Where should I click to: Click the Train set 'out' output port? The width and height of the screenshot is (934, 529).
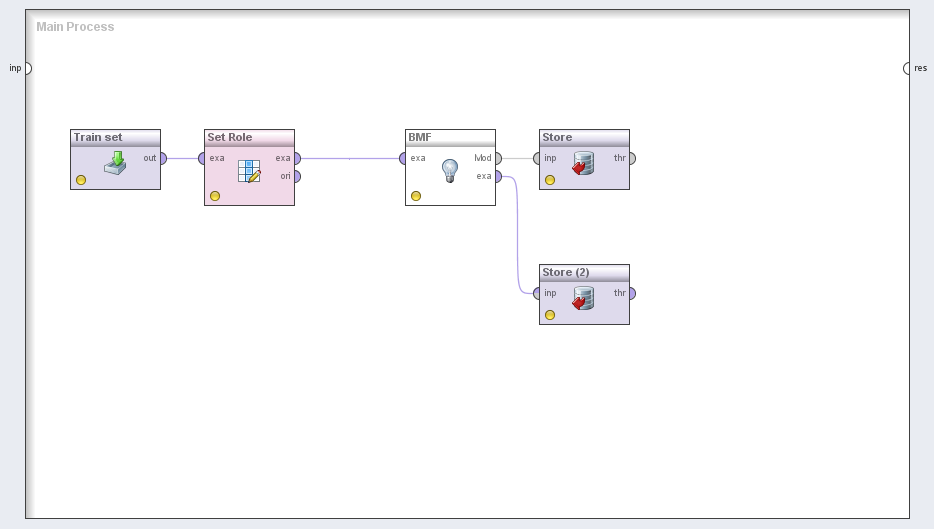coord(163,158)
